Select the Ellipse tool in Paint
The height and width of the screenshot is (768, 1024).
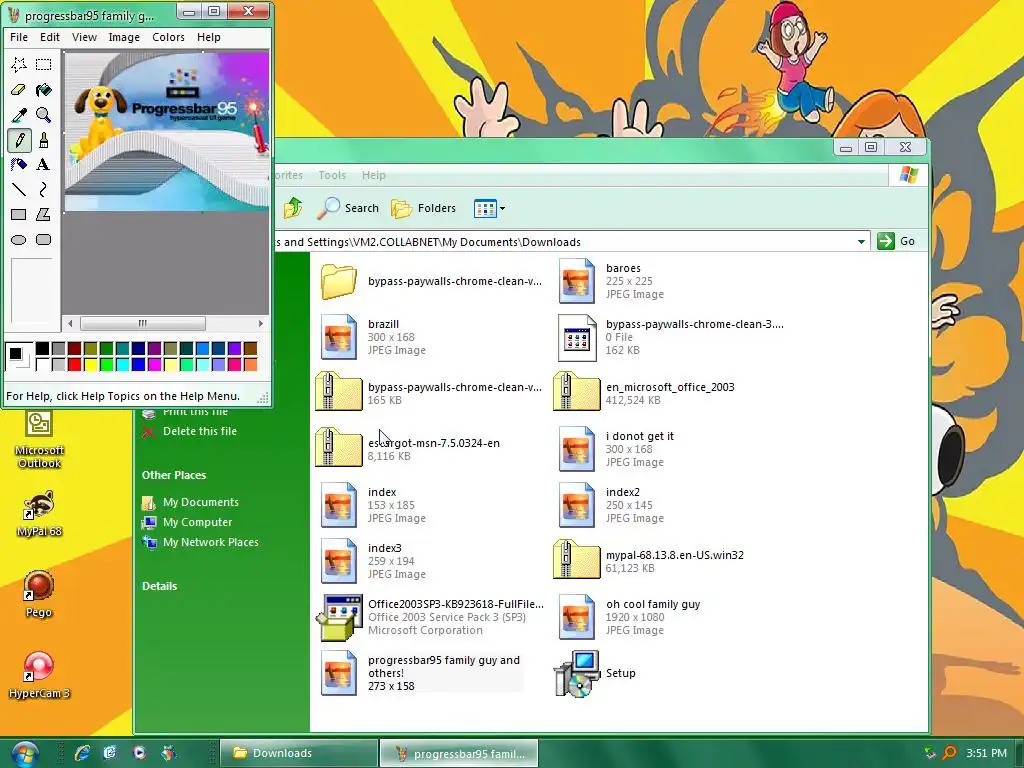tap(19, 240)
